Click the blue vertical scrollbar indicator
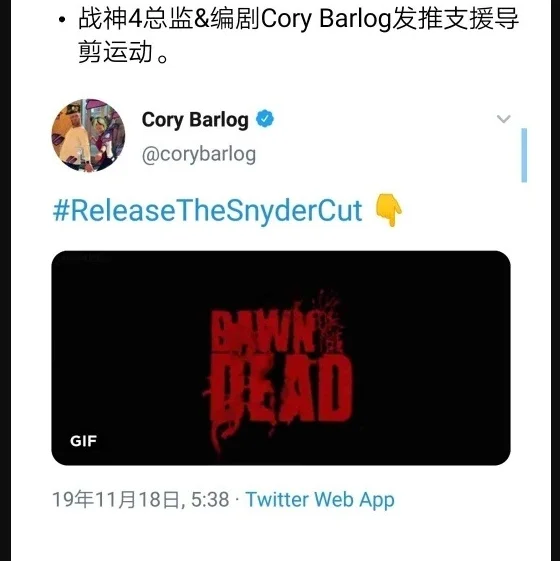560x561 pixels. click(524, 155)
